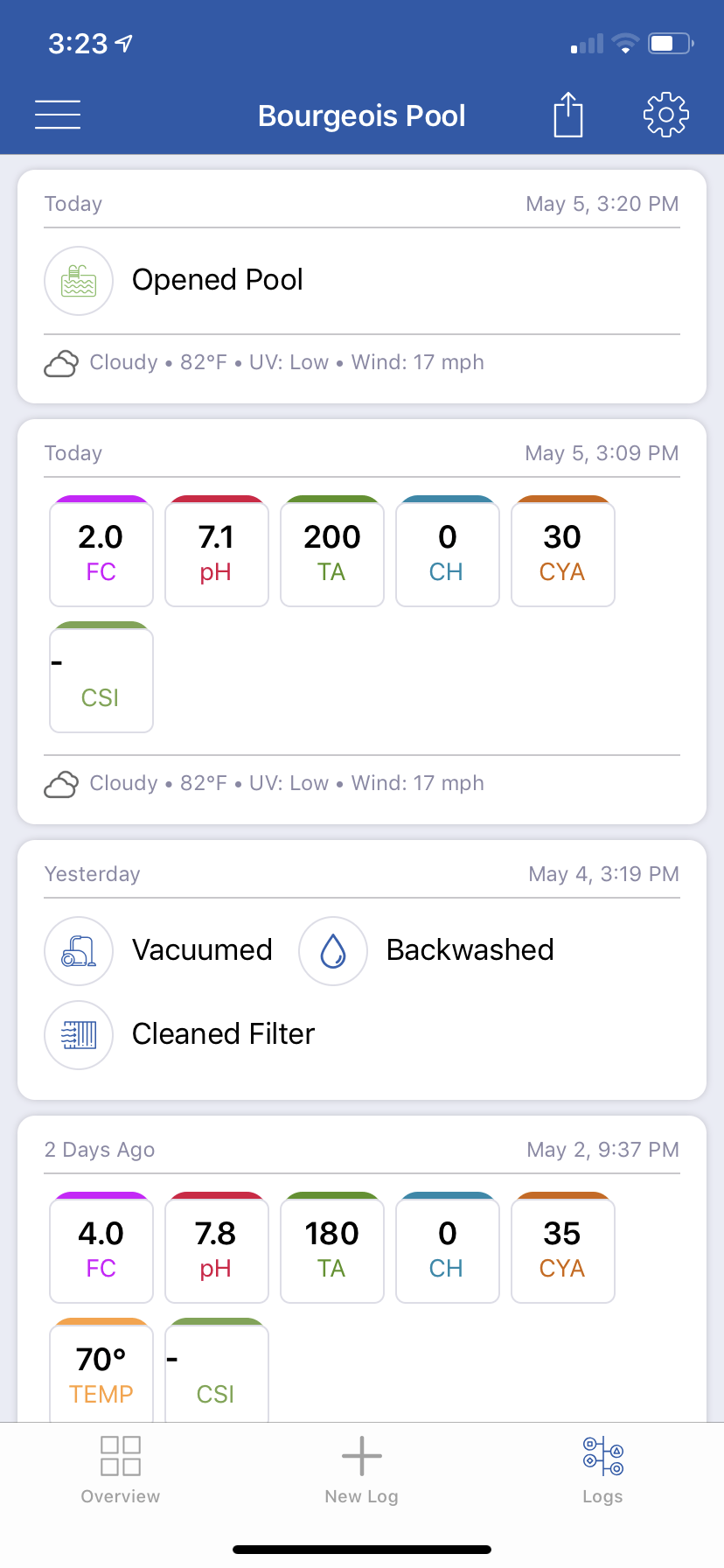Tap the Backwashed water drop icon
The width and height of the screenshot is (724, 1568).
333,951
